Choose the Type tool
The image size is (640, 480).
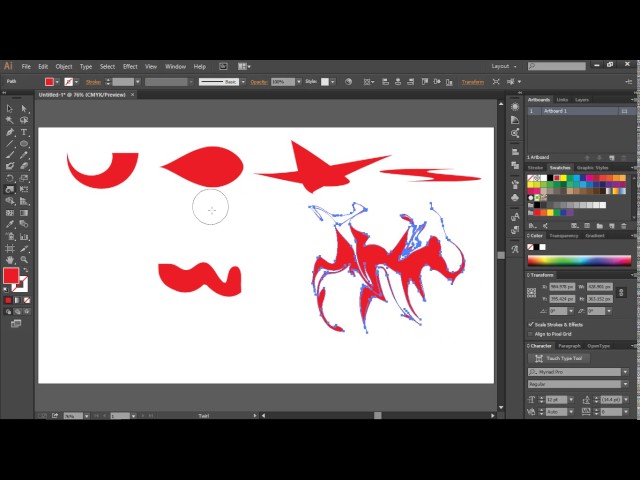click(x=24, y=132)
